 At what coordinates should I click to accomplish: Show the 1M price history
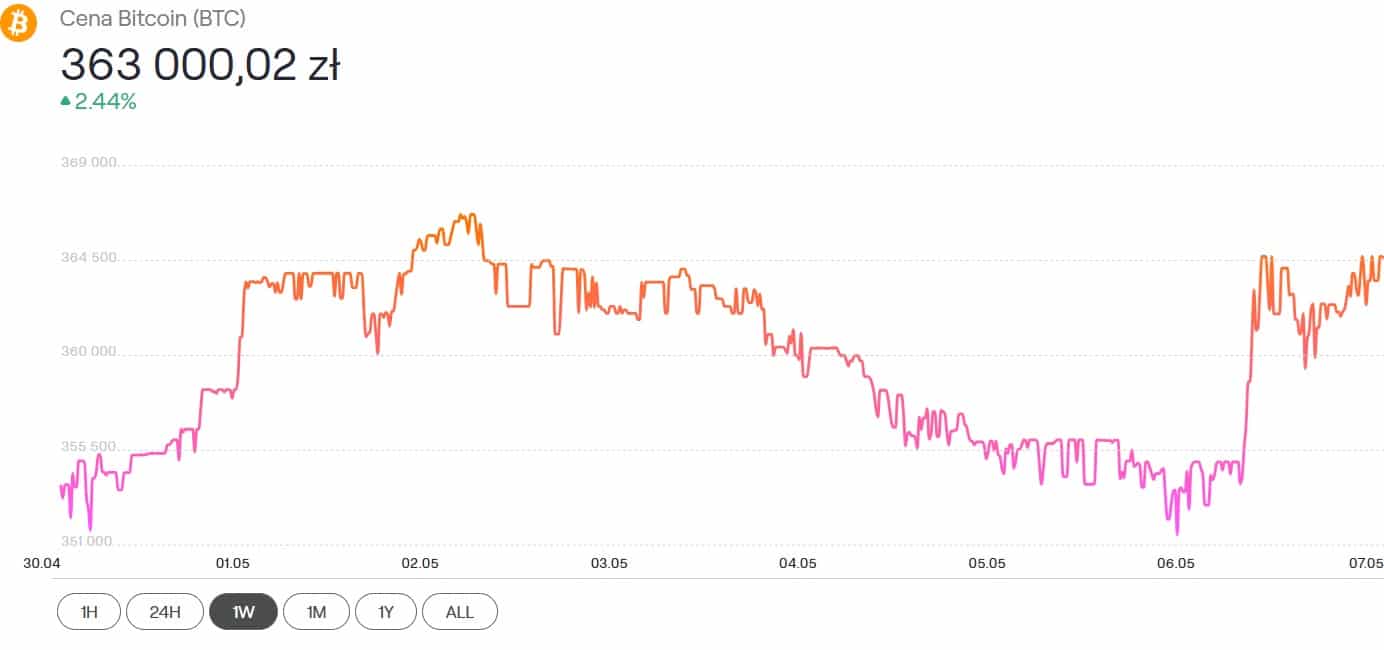[316, 612]
